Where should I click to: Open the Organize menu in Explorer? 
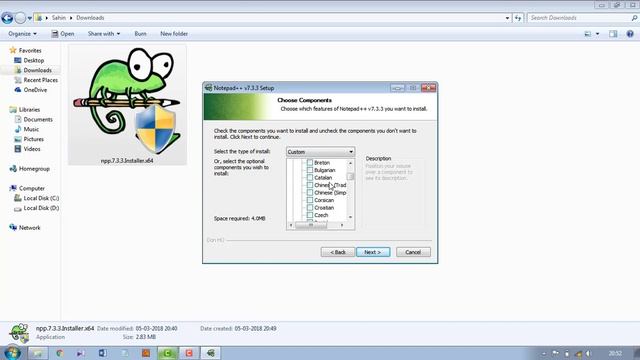click(22, 34)
